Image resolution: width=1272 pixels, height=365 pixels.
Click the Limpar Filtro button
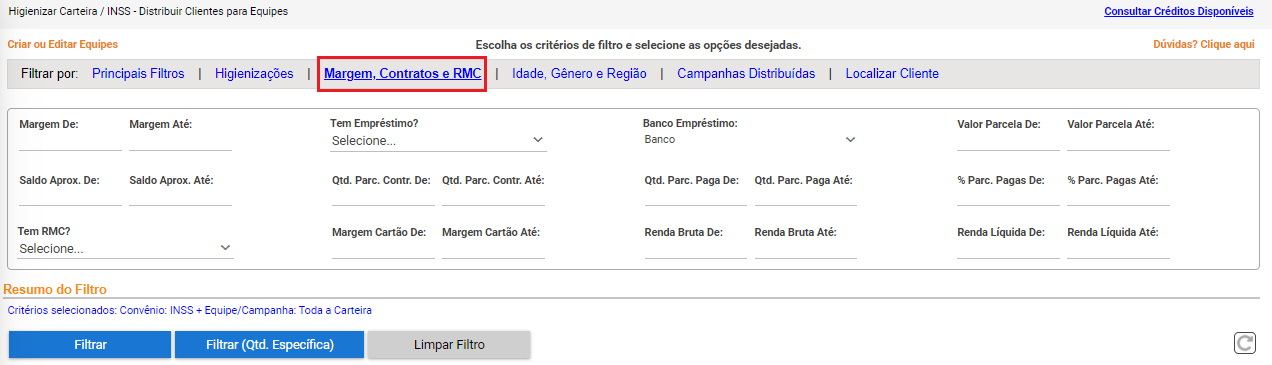[x=449, y=345]
